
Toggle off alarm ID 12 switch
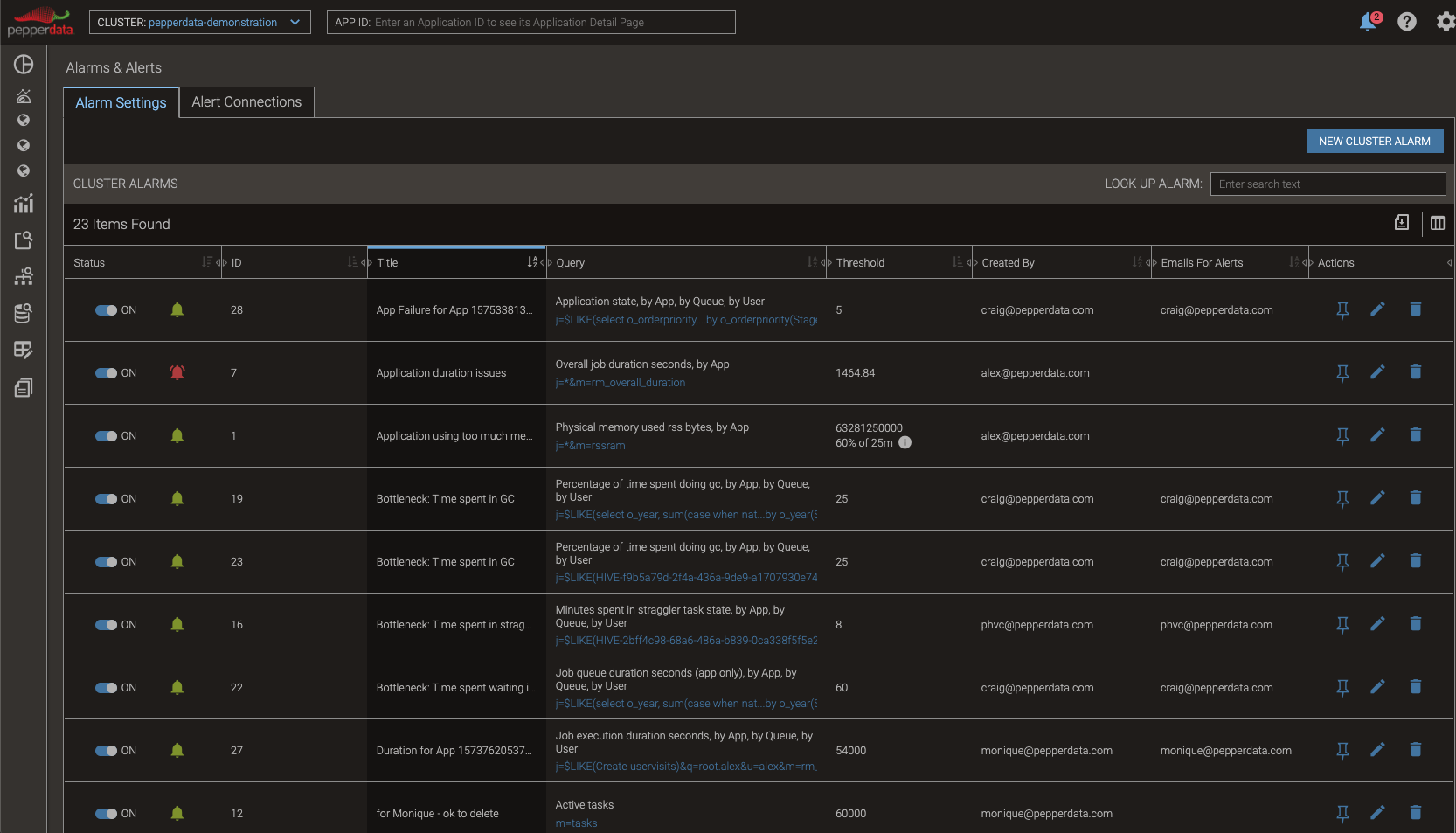coord(107,814)
